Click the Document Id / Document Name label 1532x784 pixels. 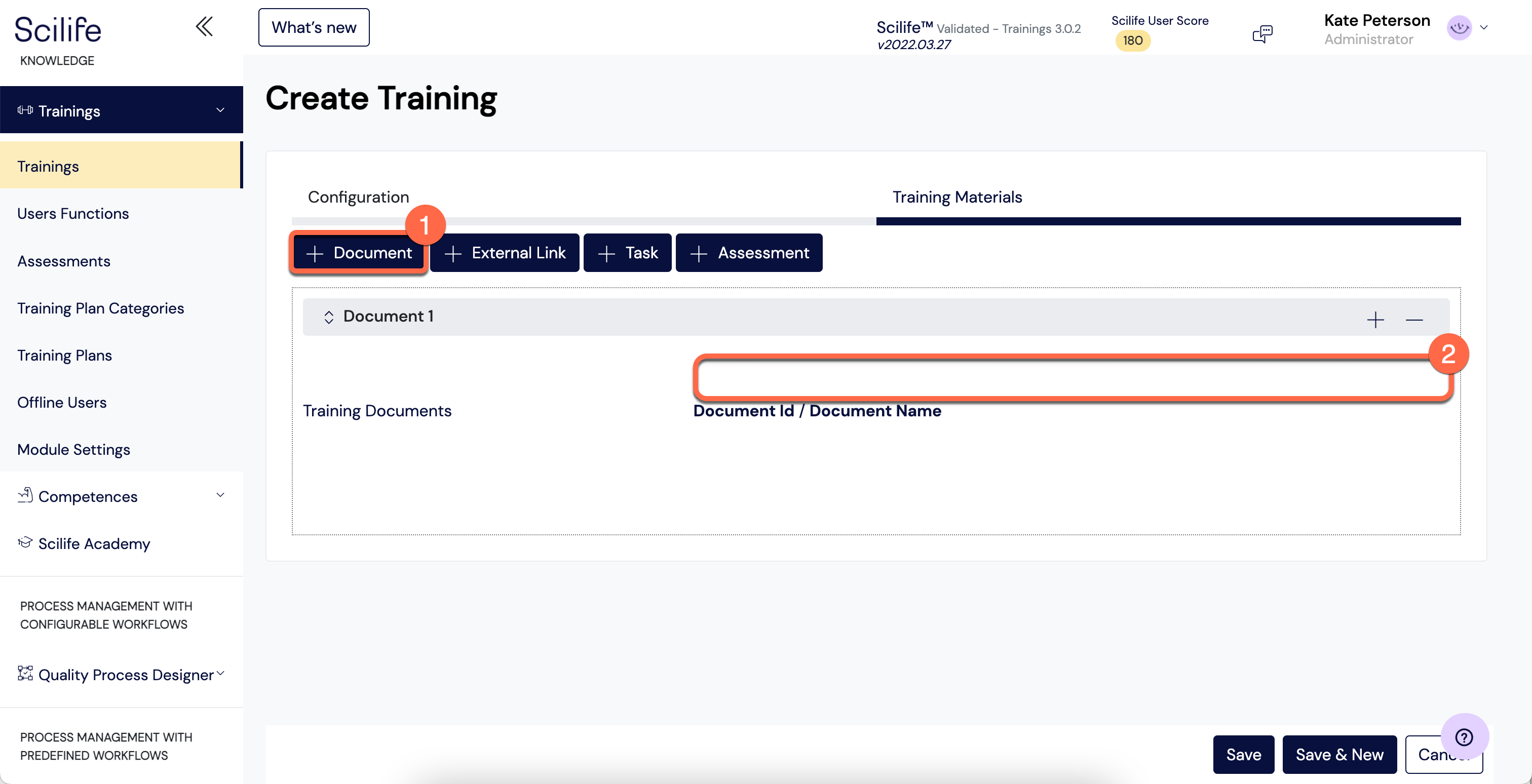point(817,411)
